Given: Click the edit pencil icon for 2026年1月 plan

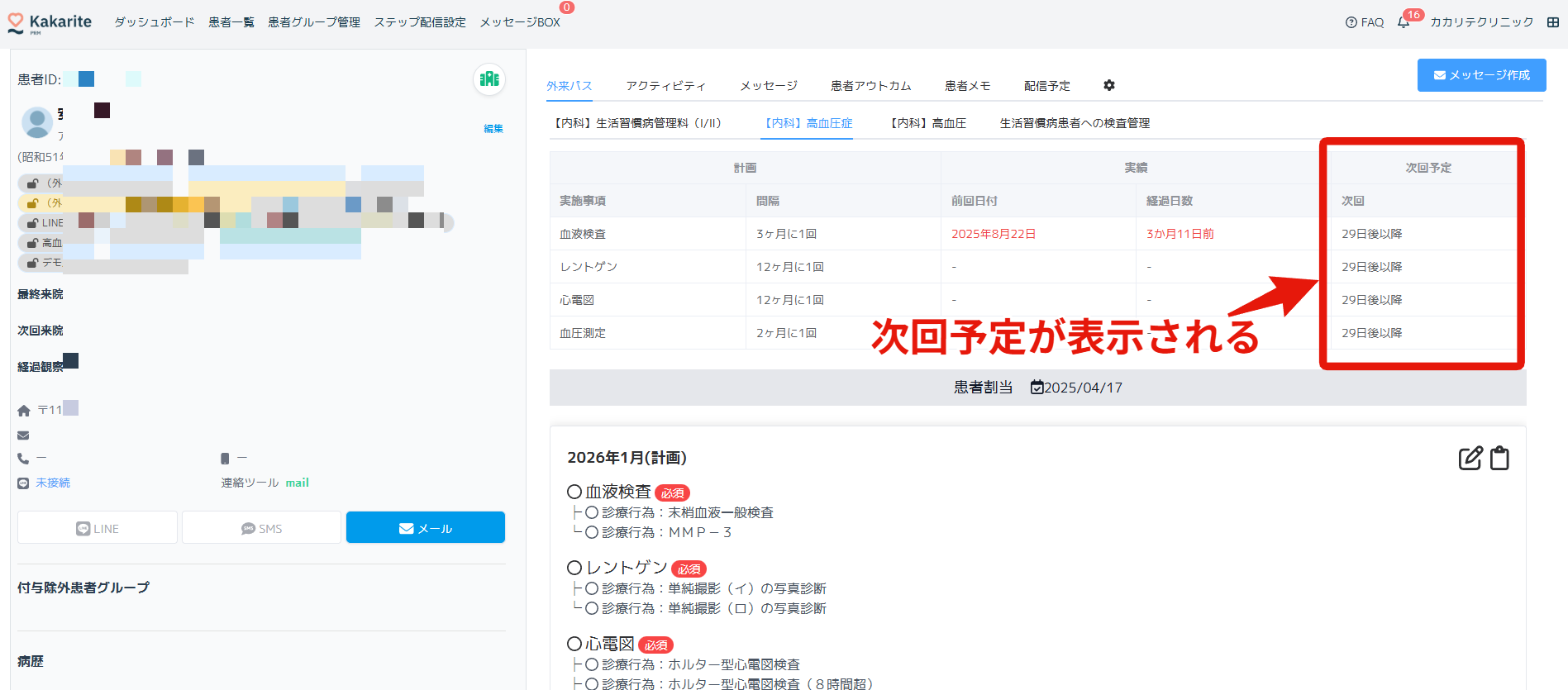Looking at the screenshot, I should (x=1470, y=458).
